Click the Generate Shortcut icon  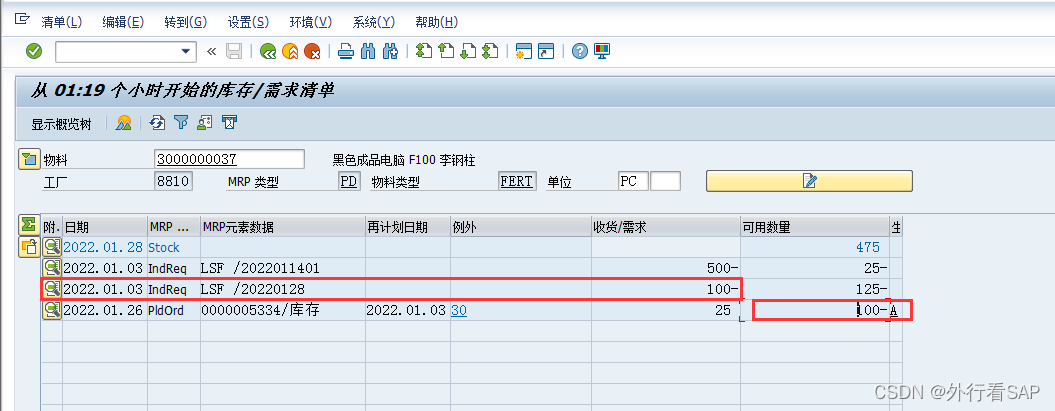point(546,51)
